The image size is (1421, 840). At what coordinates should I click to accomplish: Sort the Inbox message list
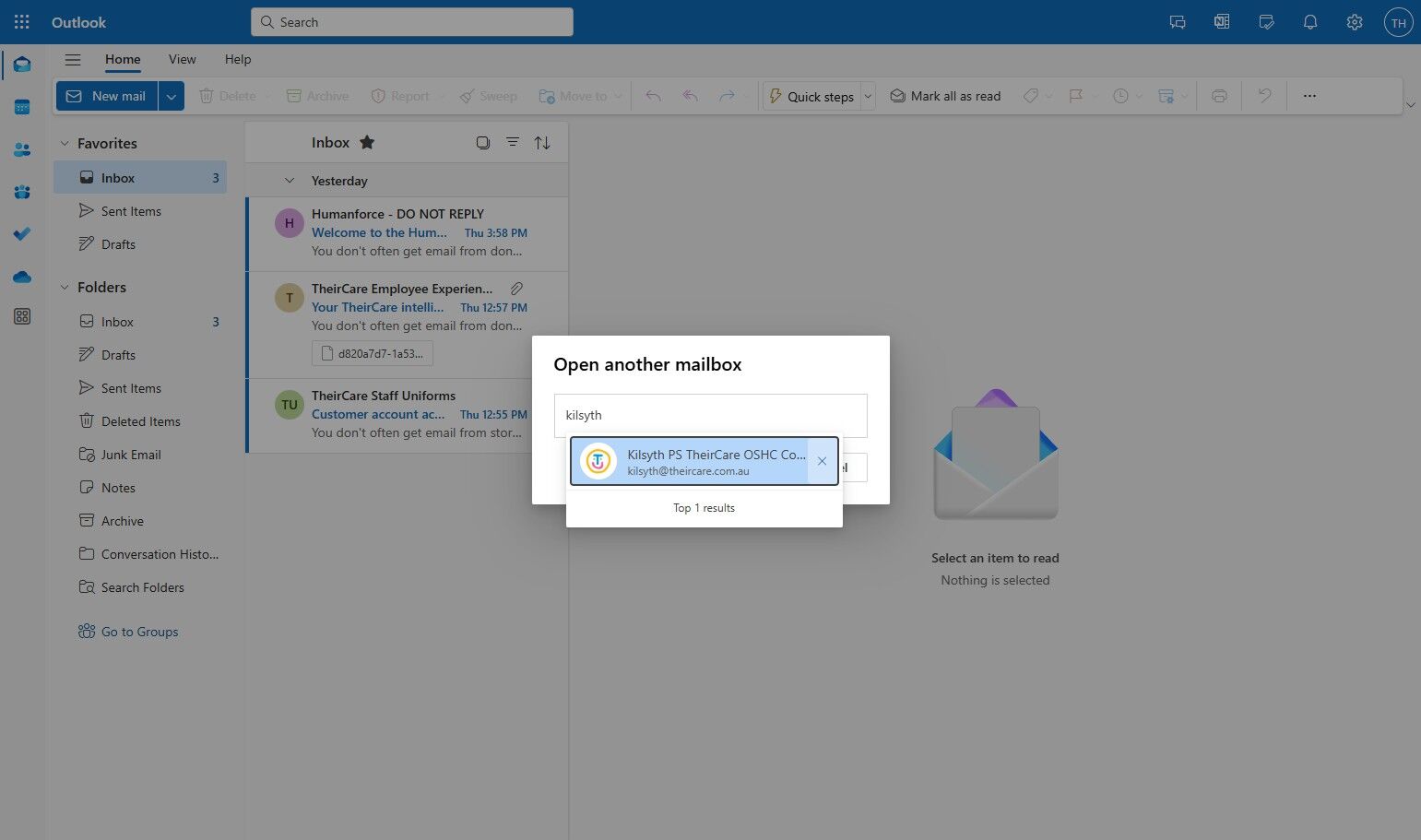click(x=542, y=142)
